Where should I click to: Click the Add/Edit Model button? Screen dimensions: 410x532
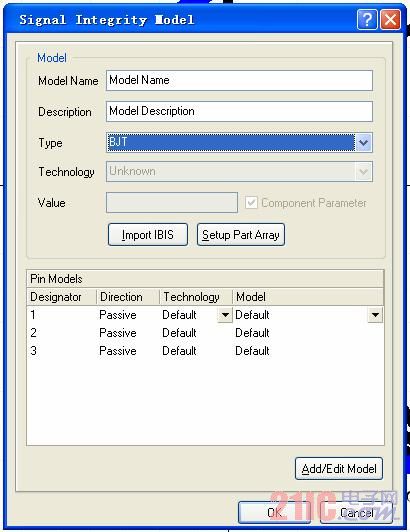click(x=339, y=469)
